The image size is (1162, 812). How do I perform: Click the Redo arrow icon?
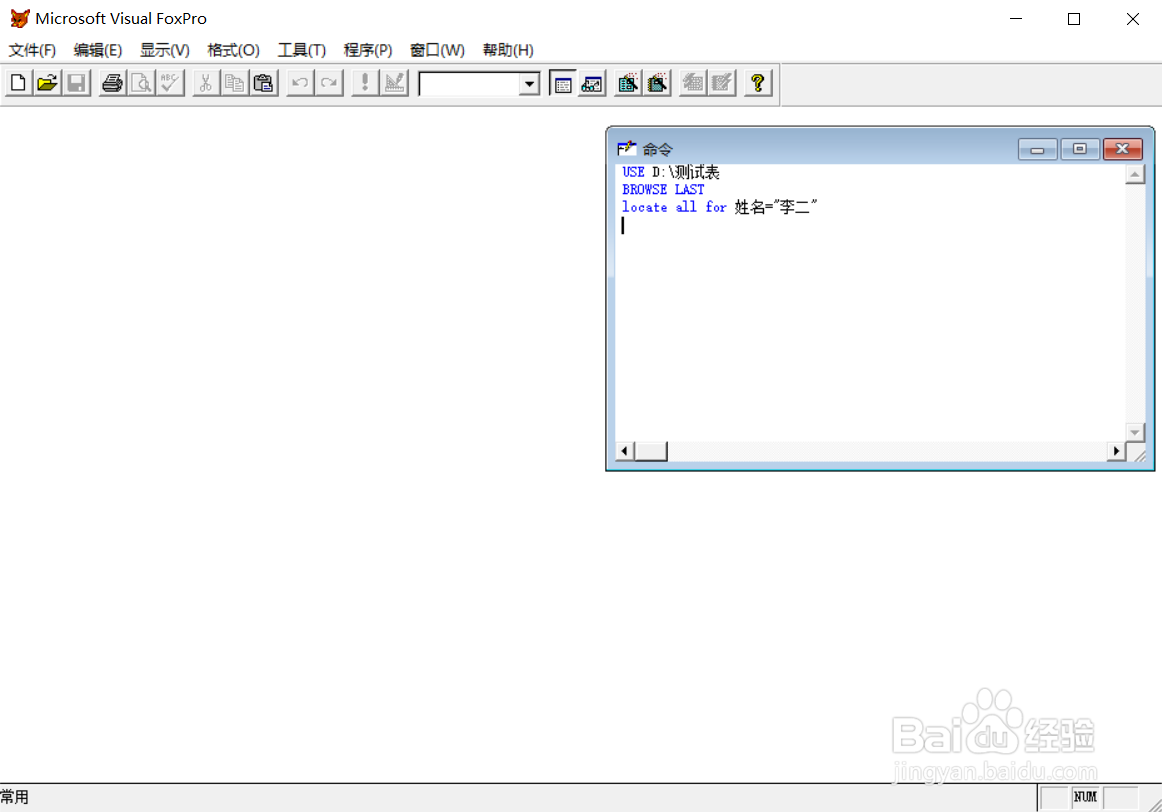coord(329,83)
